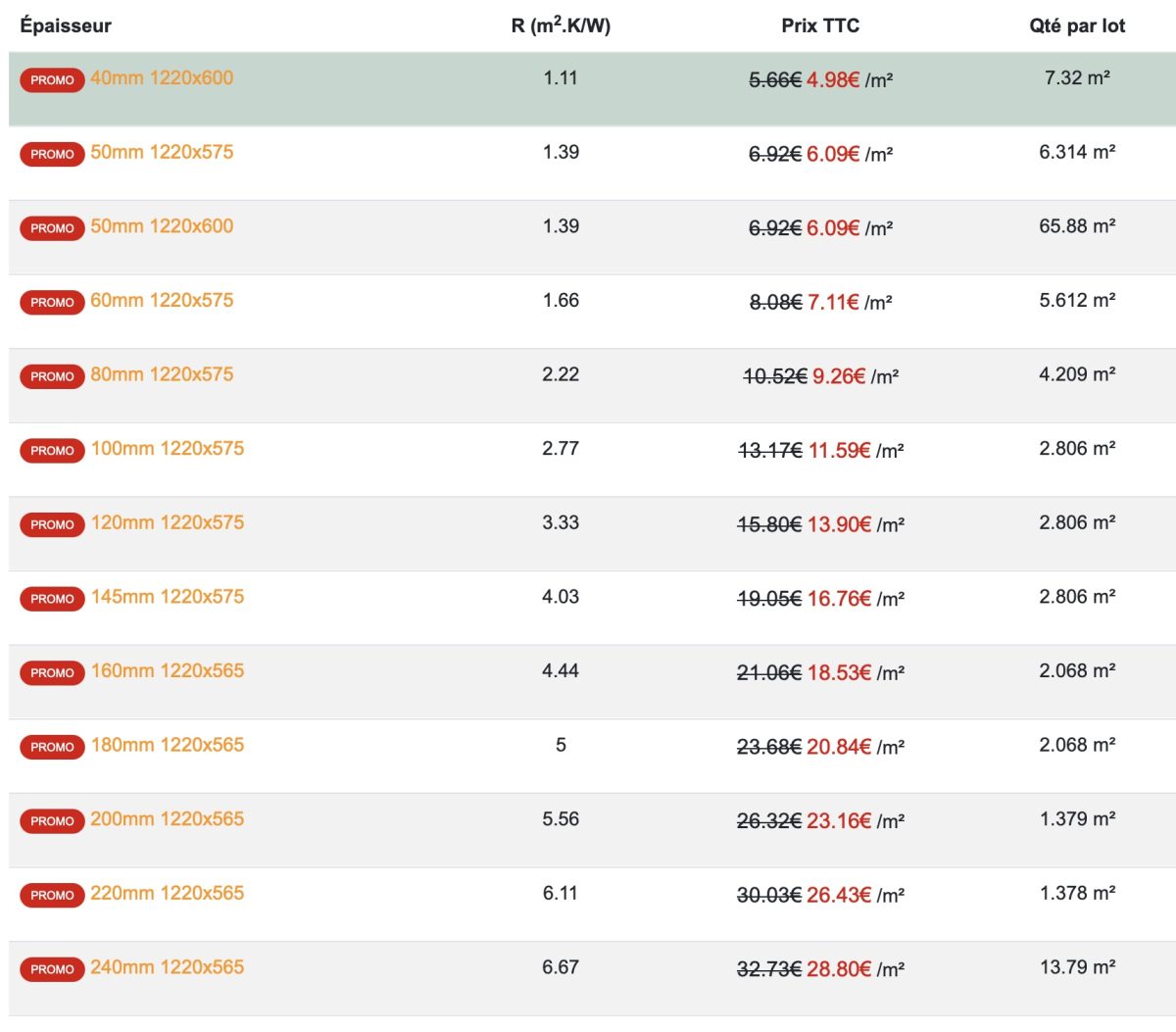Open the 80mm 1220x575 product link
This screenshot has width=1176, height=1032.
click(162, 374)
